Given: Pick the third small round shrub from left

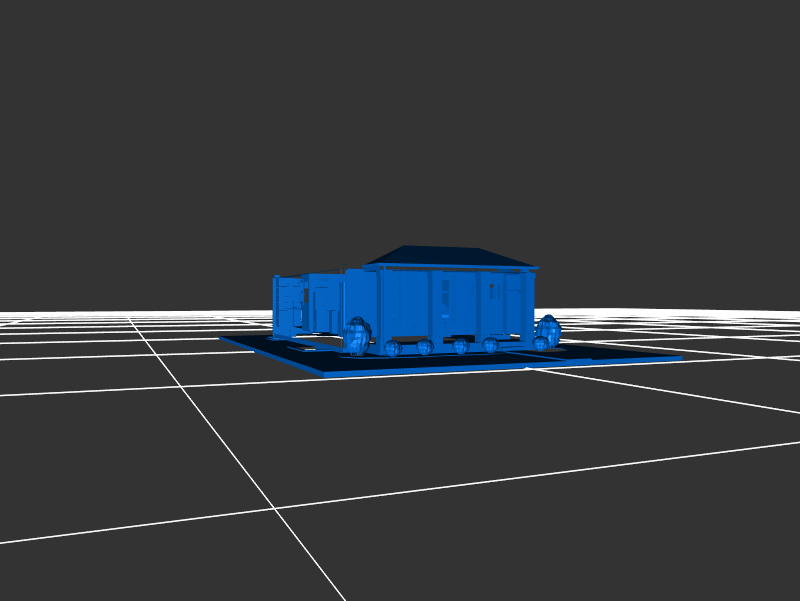Looking at the screenshot, I should point(460,346).
